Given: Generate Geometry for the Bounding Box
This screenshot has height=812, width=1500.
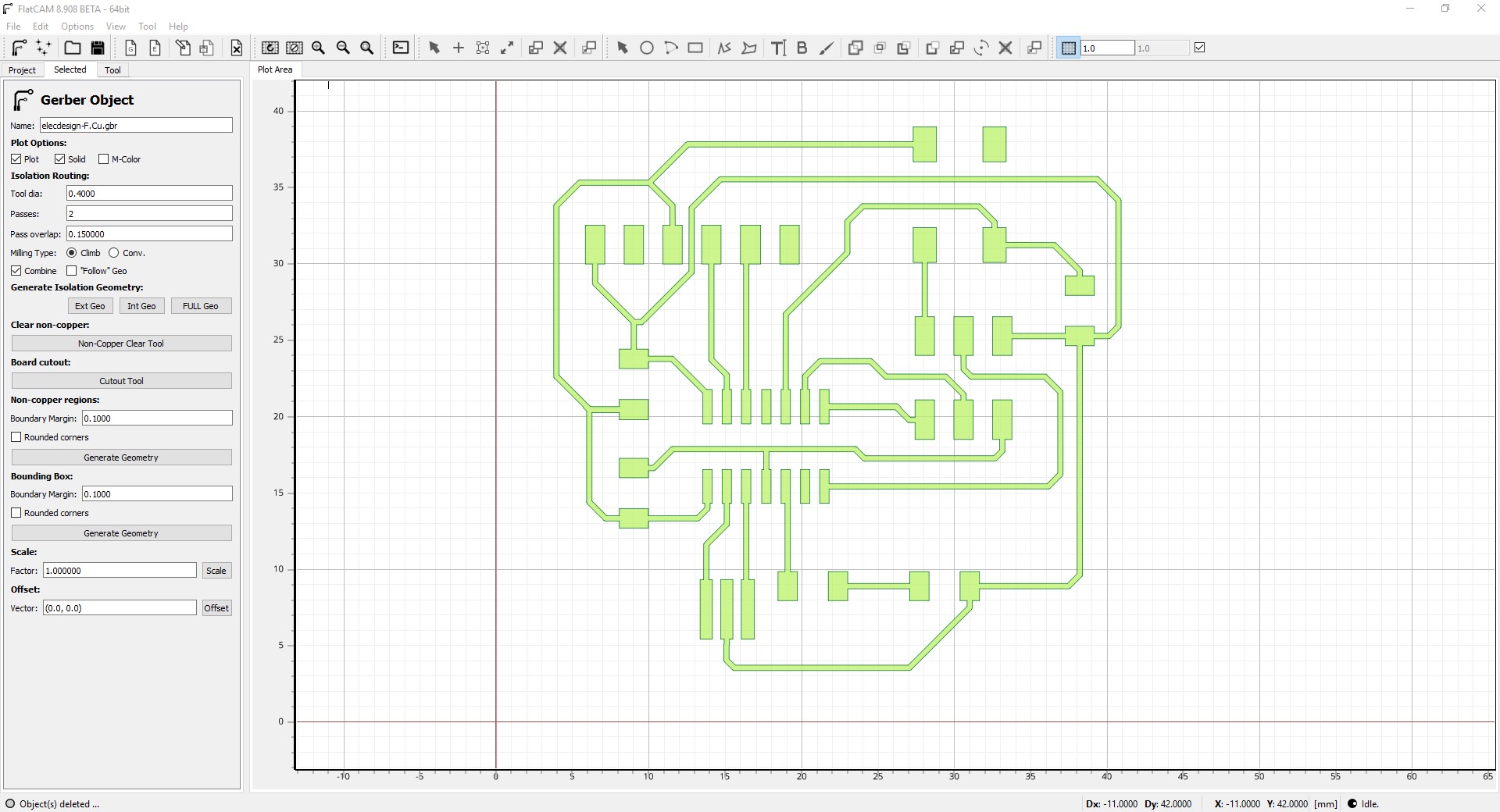Looking at the screenshot, I should pos(121,533).
